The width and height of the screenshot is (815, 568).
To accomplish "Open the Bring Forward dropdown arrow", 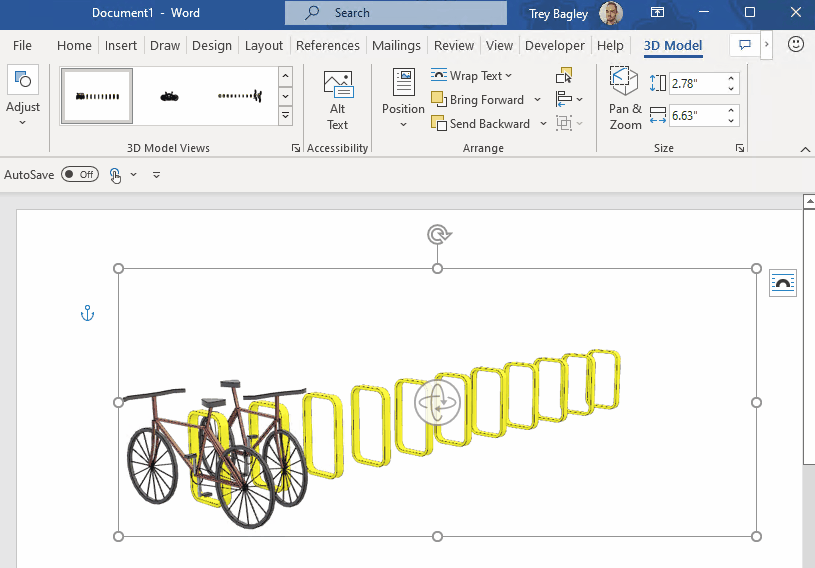I will 537,100.
